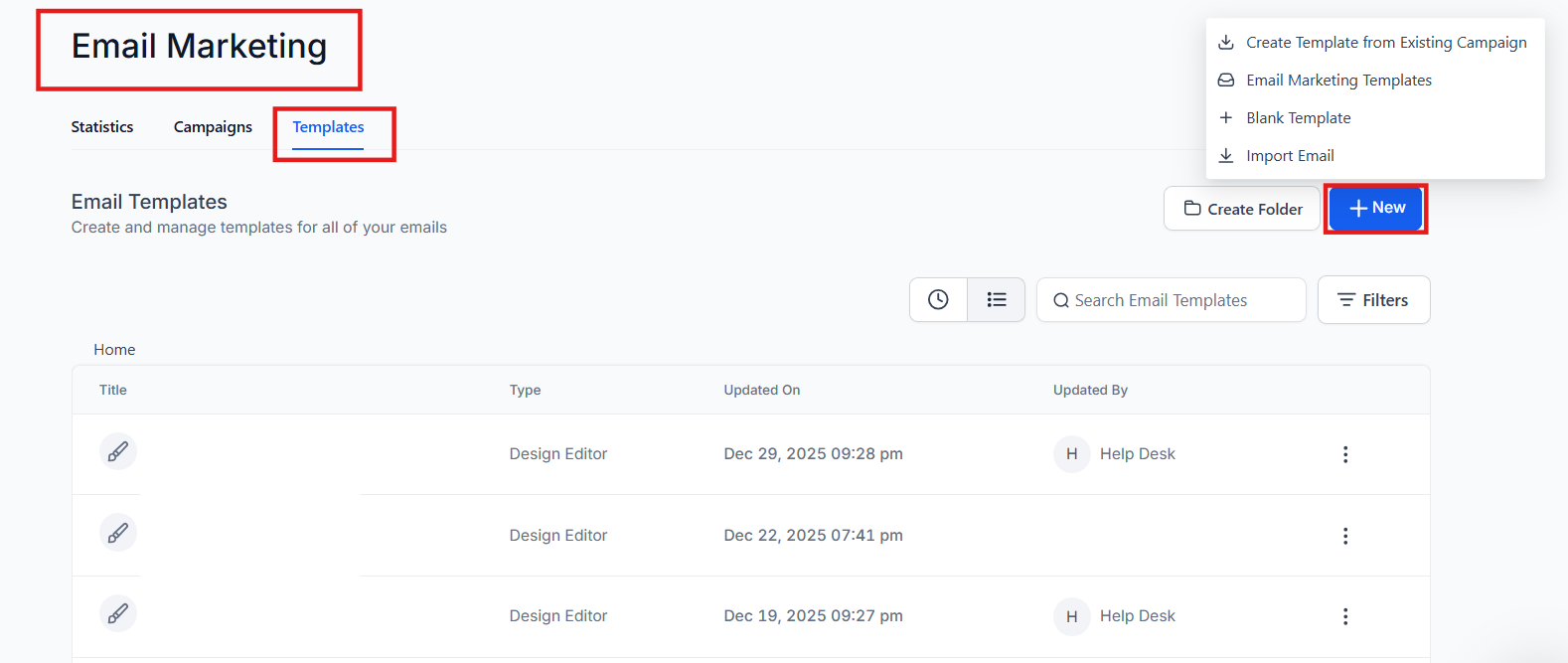The height and width of the screenshot is (663, 1568).
Task: Focus the Search Email Templates field
Action: pos(1173,300)
